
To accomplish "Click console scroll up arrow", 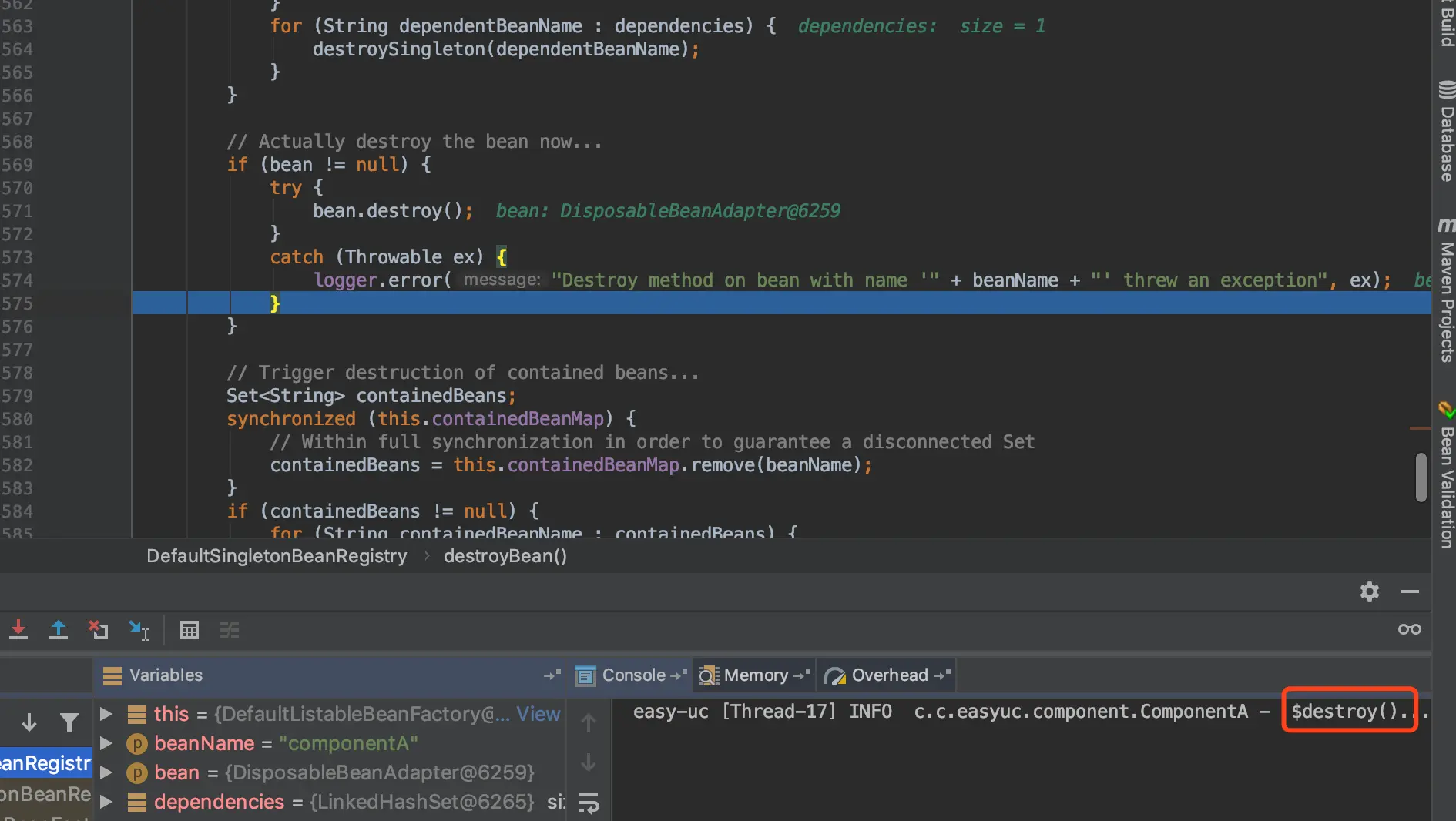I will click(x=589, y=722).
